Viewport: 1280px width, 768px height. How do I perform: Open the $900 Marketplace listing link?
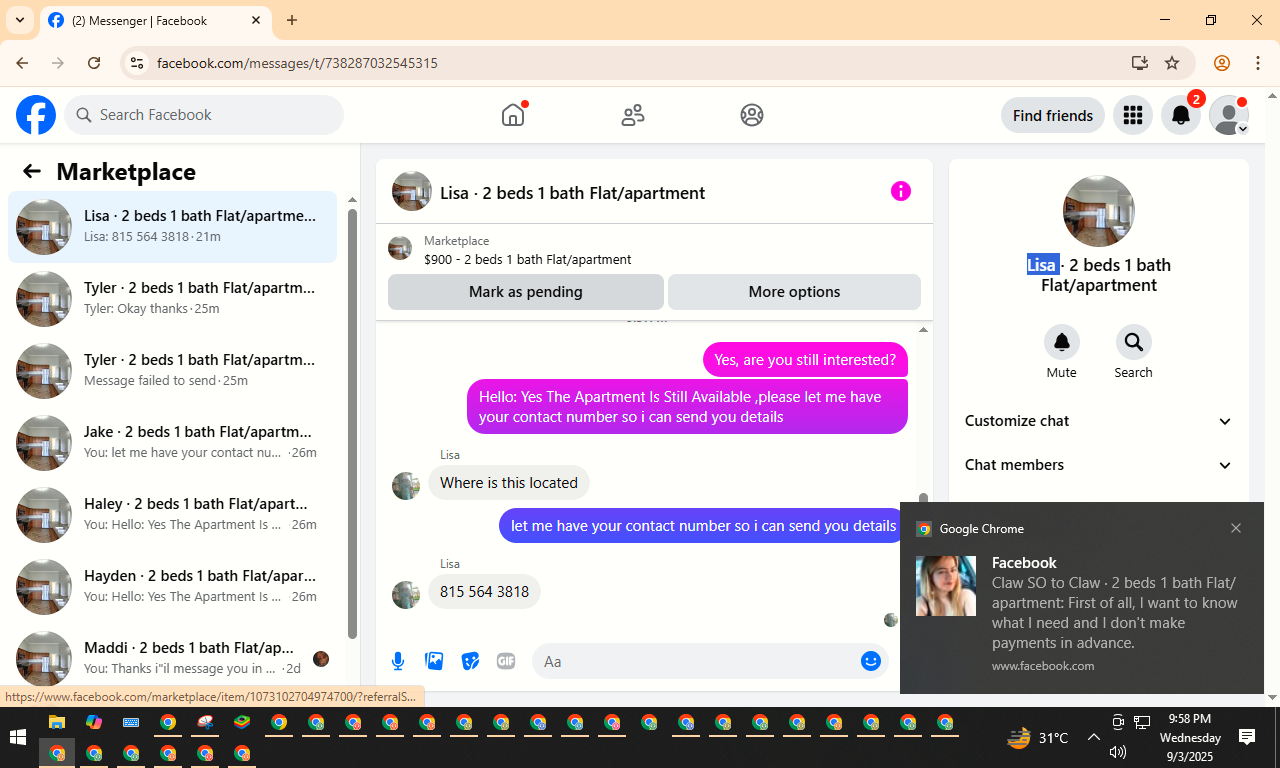[527, 259]
